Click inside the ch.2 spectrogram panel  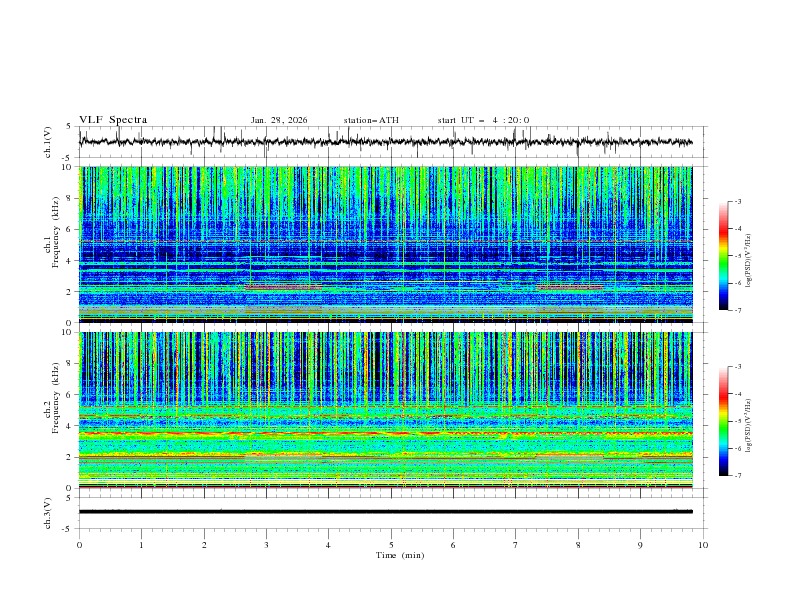[x=385, y=410]
